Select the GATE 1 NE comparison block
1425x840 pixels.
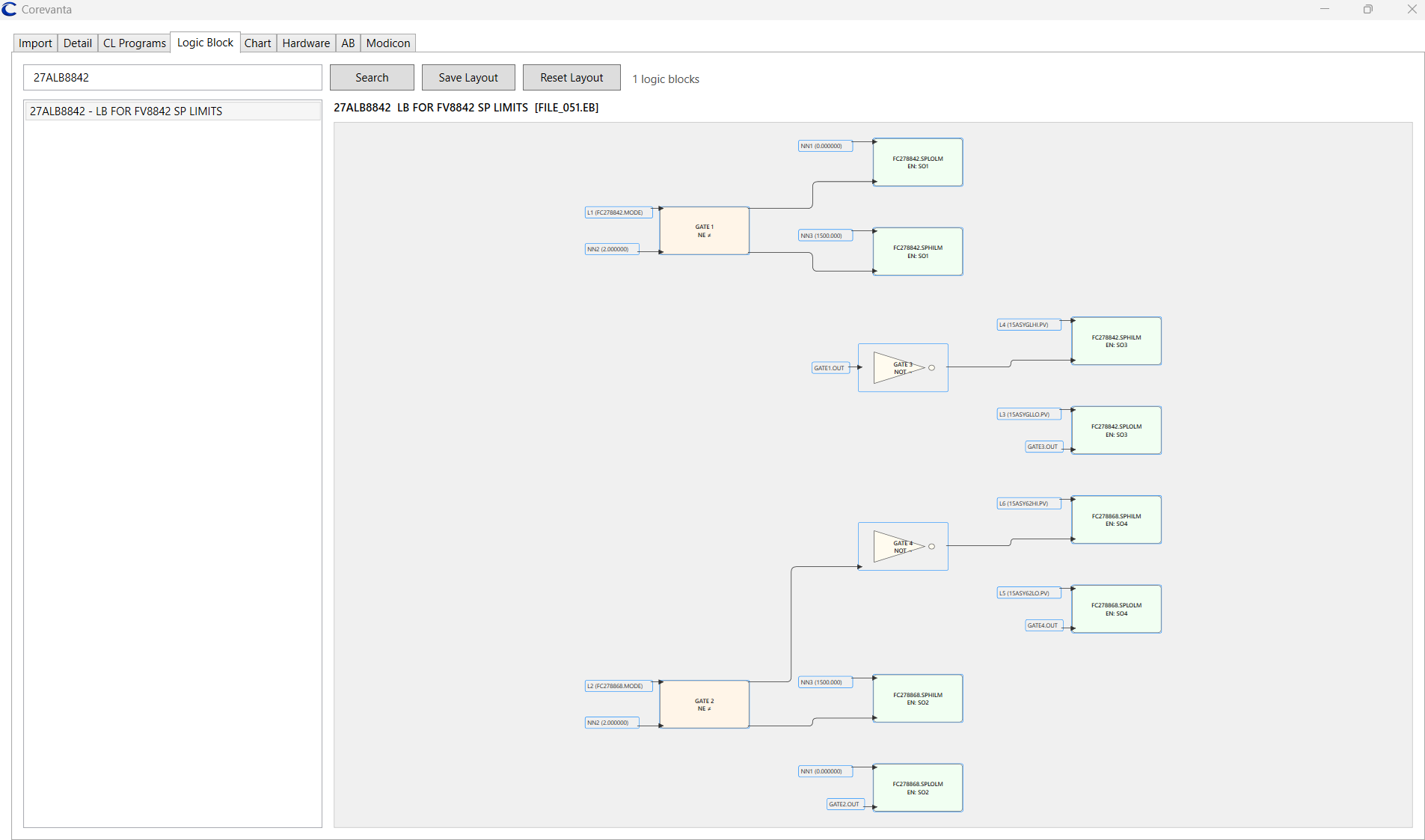click(703, 230)
